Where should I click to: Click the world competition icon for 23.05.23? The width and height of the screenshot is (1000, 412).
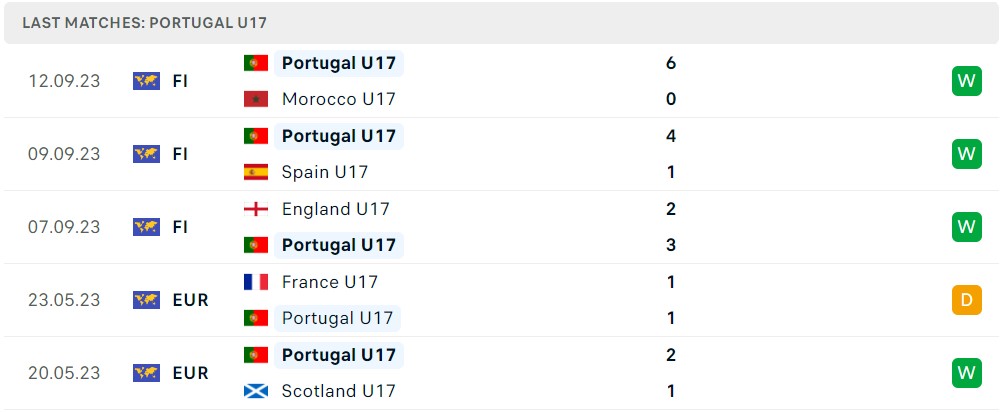point(146,300)
